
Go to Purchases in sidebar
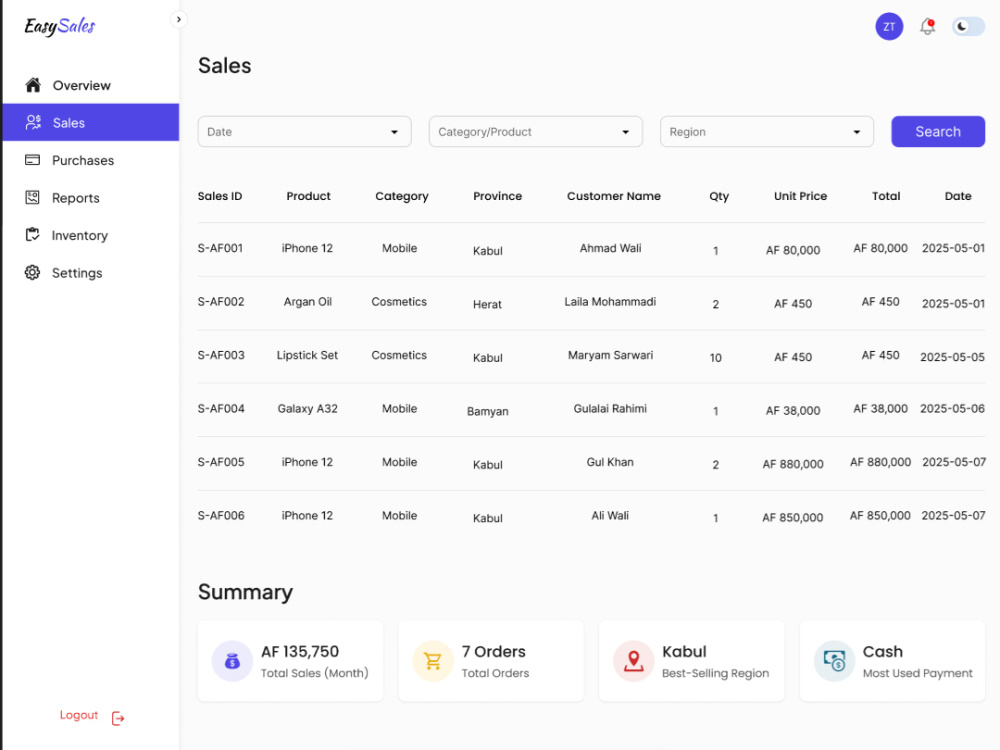(x=91, y=160)
